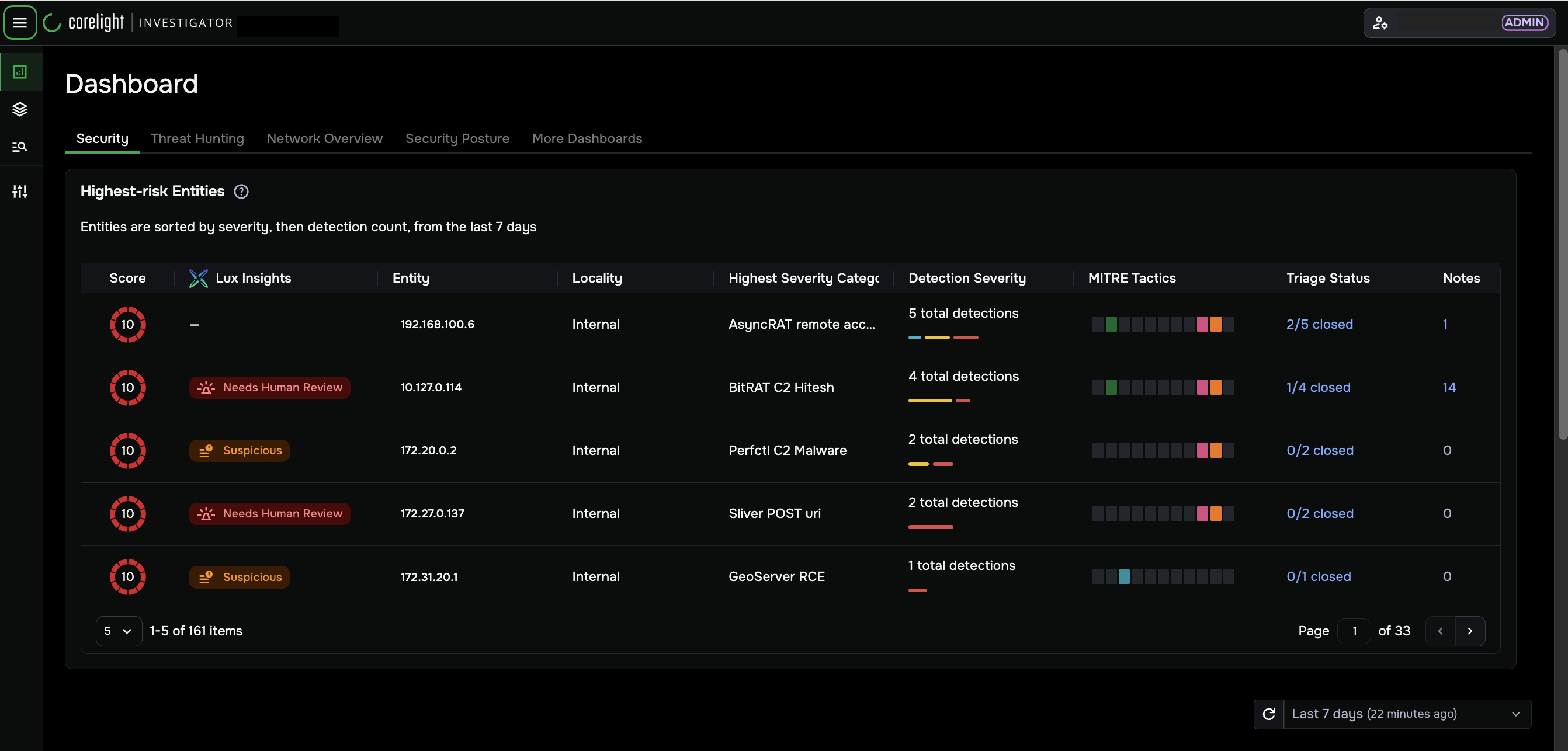Open the 2/5 closed triage link
The image size is (1568, 751).
point(1319,324)
